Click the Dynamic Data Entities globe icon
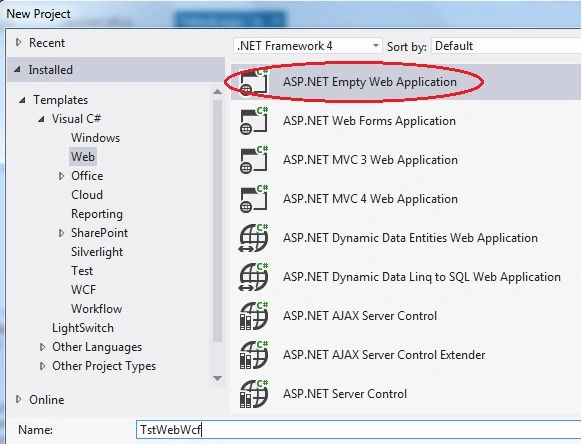 point(254,238)
